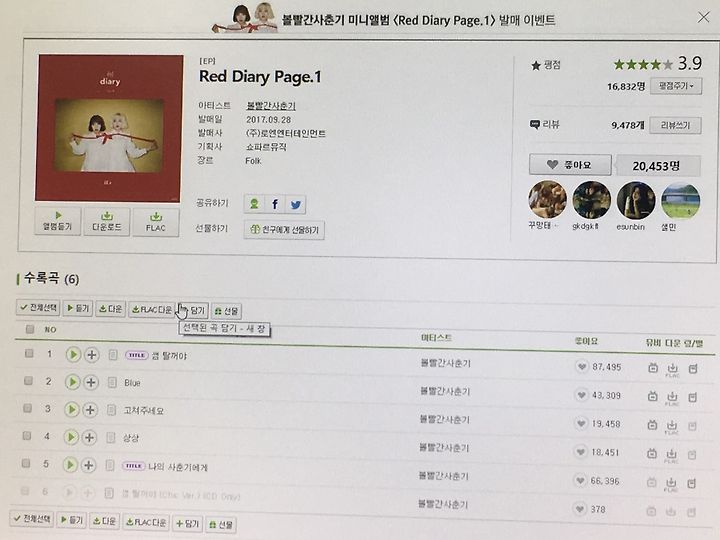
Task: Open lyrics icon for track 3
Action: [112, 410]
